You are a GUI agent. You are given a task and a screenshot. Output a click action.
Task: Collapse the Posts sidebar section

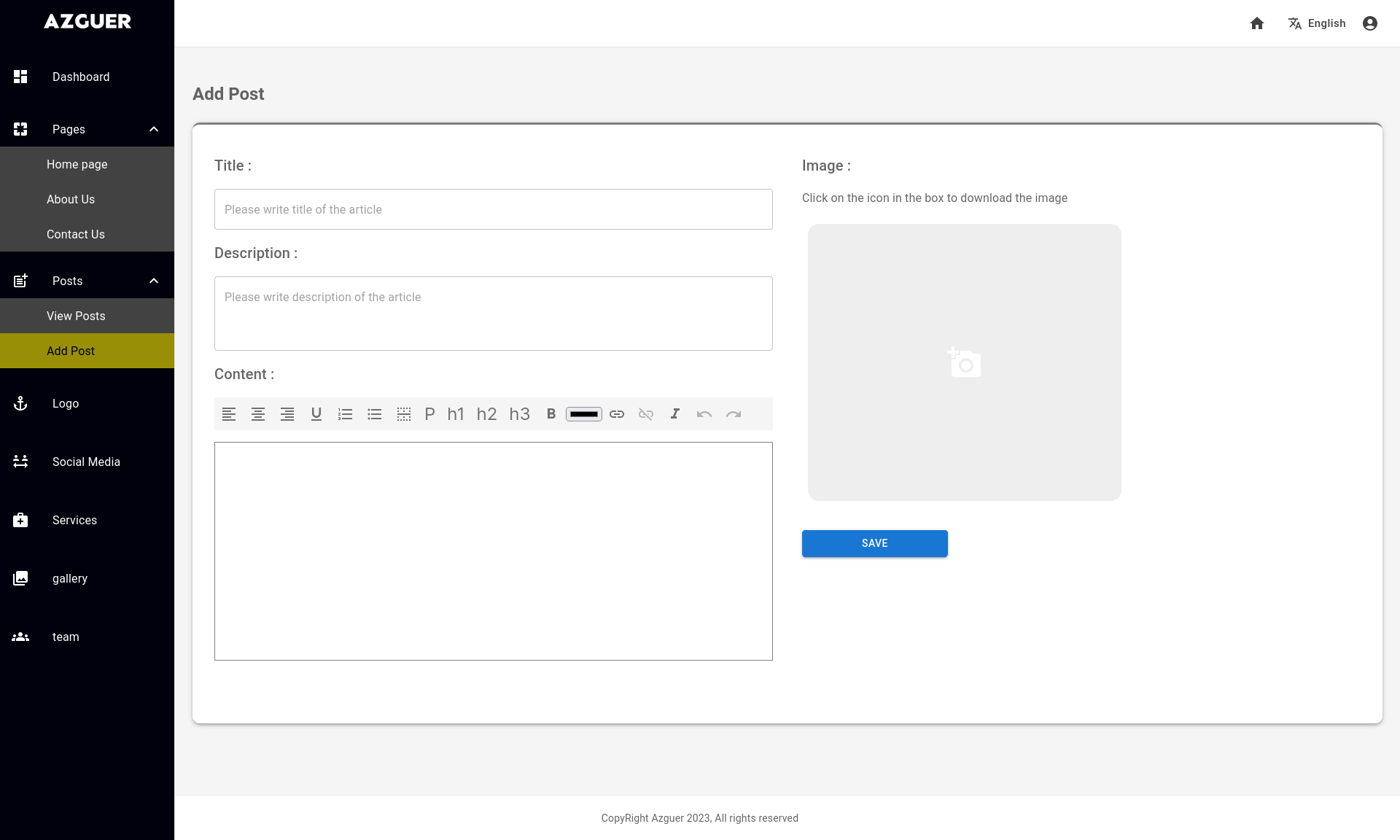click(154, 281)
